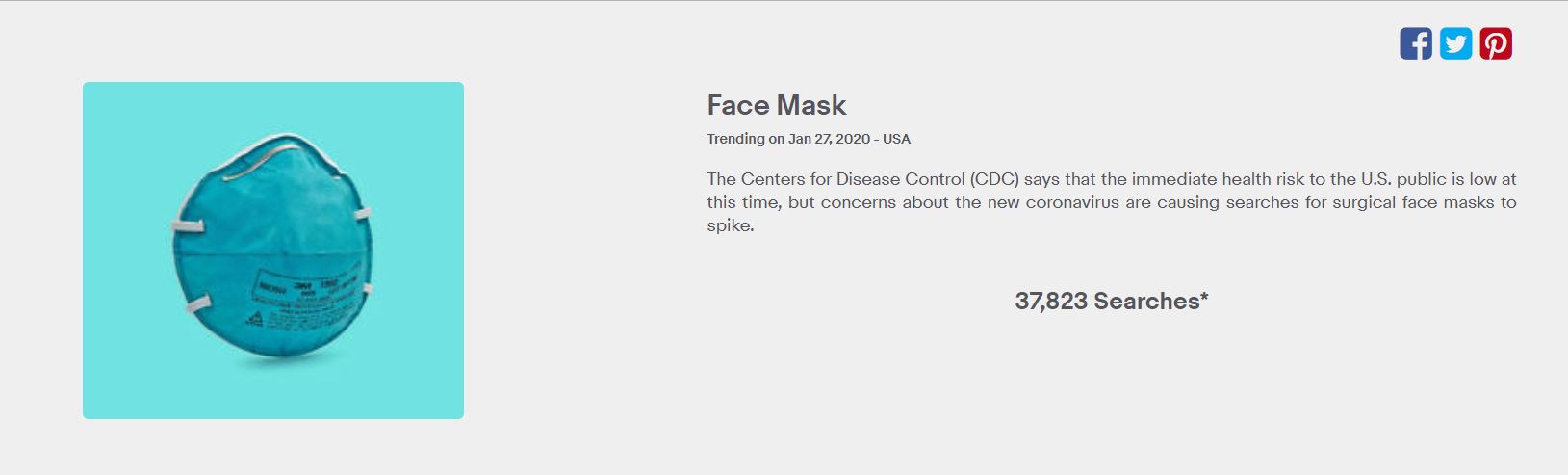Click the word "spike." ending the description
The image size is (1568, 475).
[x=731, y=225]
